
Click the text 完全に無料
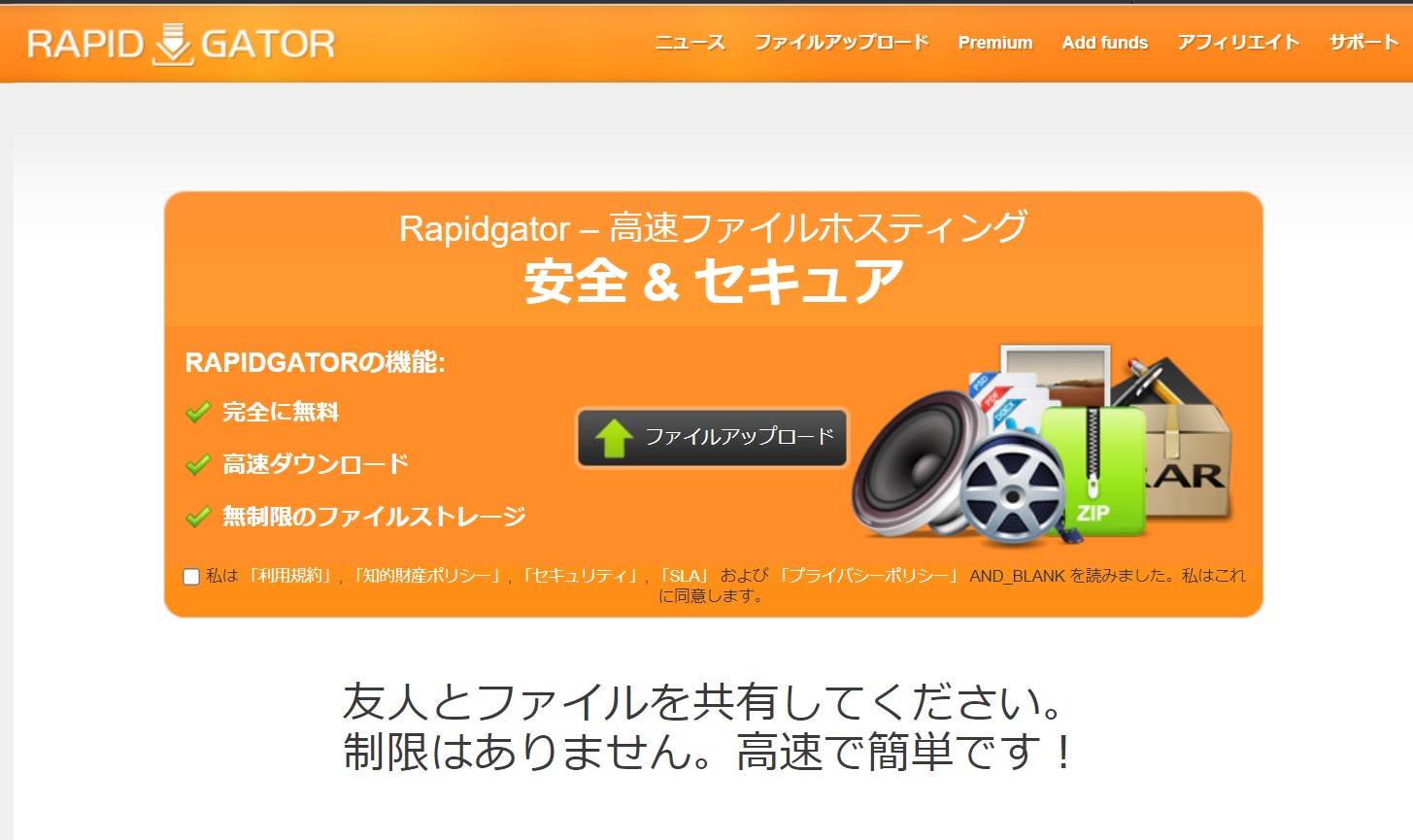(x=281, y=412)
